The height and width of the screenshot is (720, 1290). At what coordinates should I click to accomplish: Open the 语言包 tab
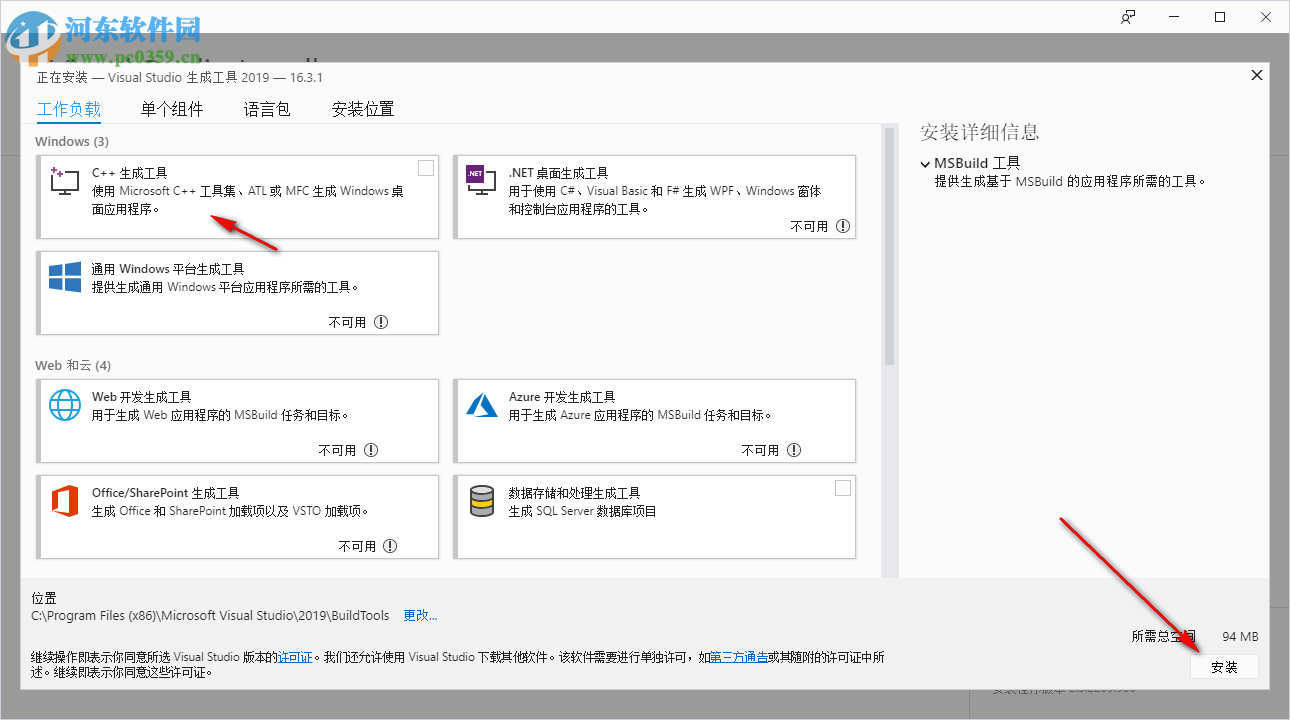[x=266, y=109]
